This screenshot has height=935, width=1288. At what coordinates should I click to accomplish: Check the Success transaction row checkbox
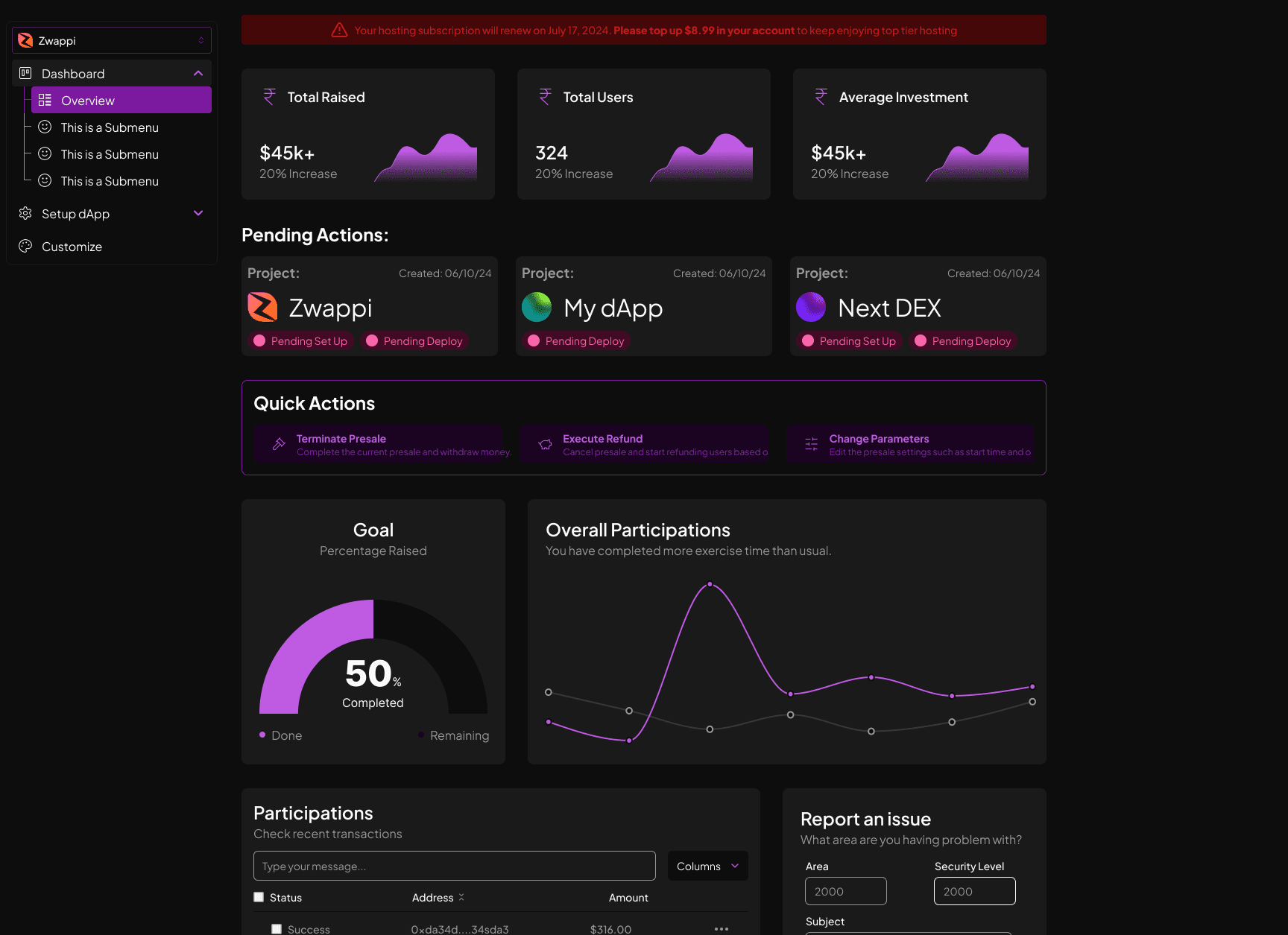tap(277, 928)
